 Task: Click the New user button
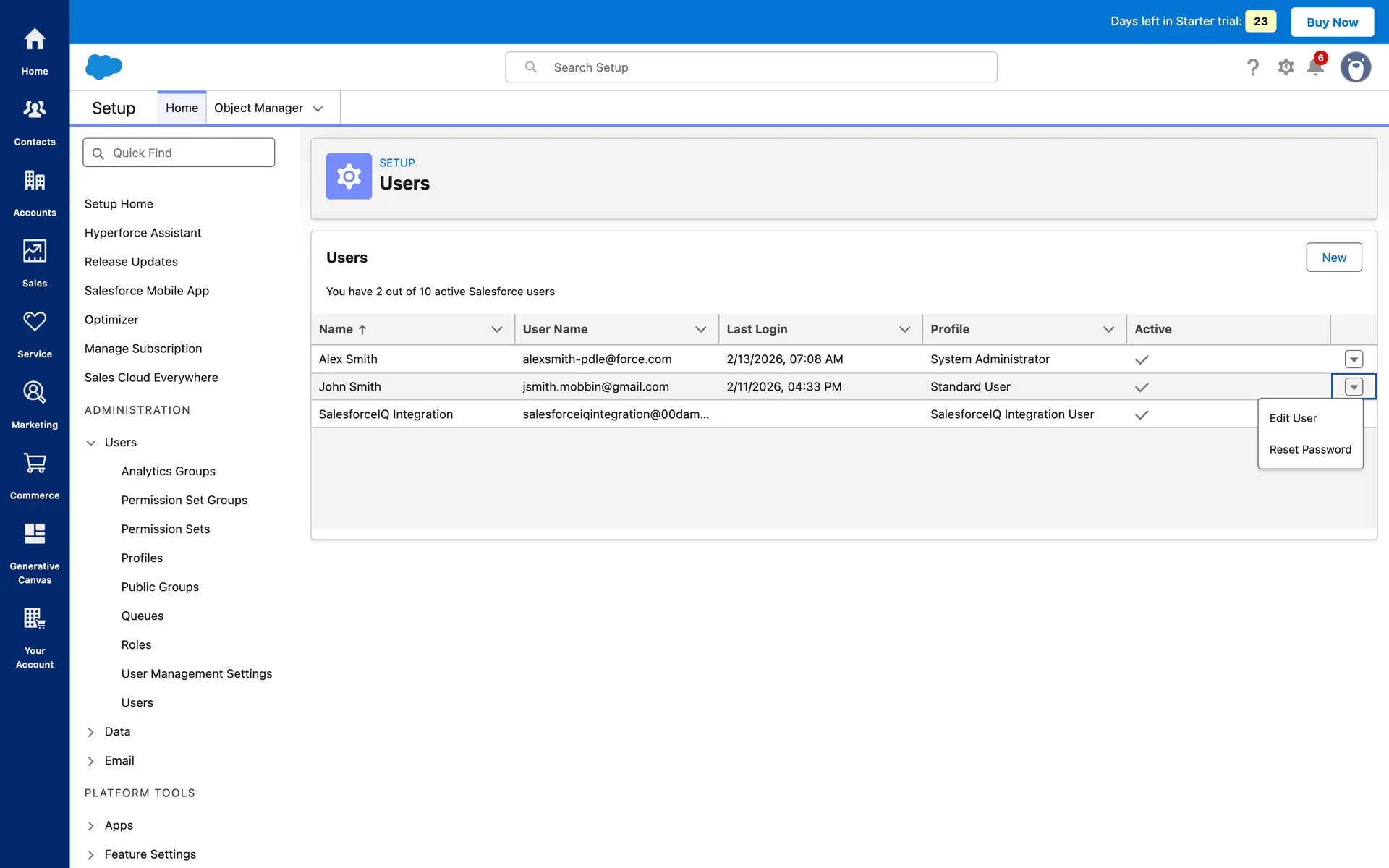(1333, 258)
